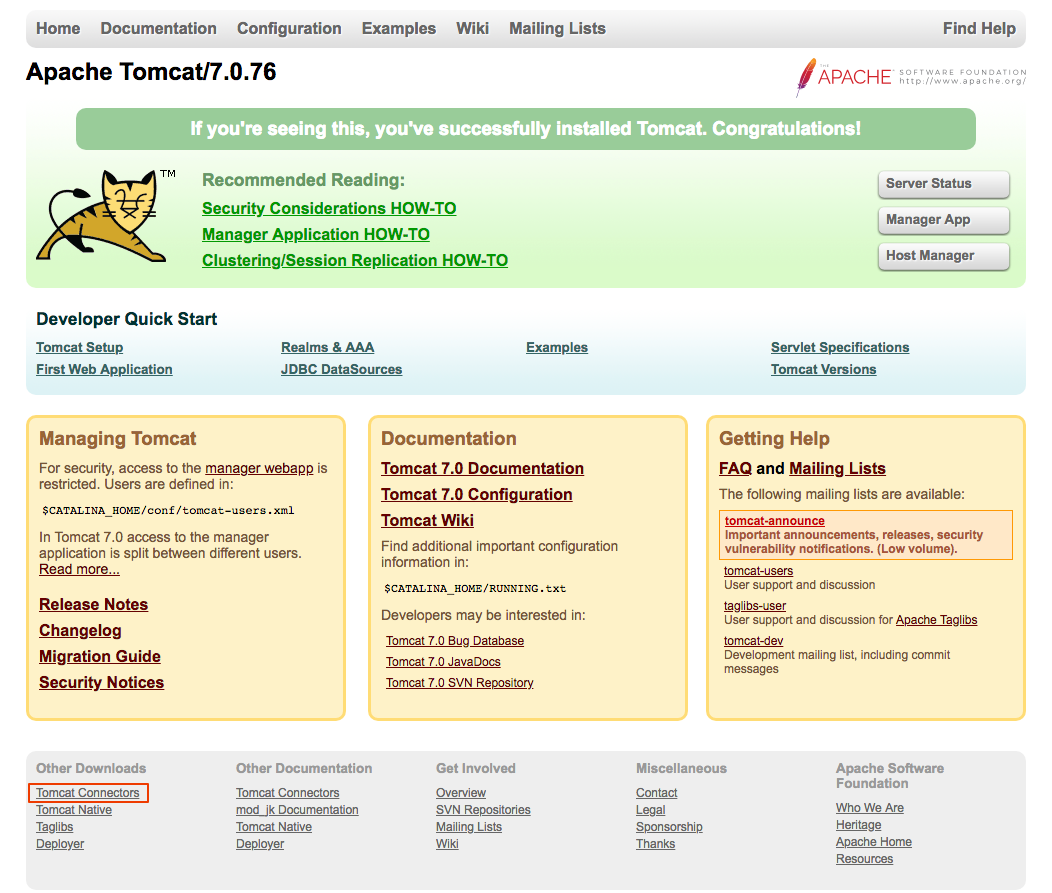The image size is (1052, 893).
Task: Click Tomcat Native under Other Downloads
Action: click(74, 810)
